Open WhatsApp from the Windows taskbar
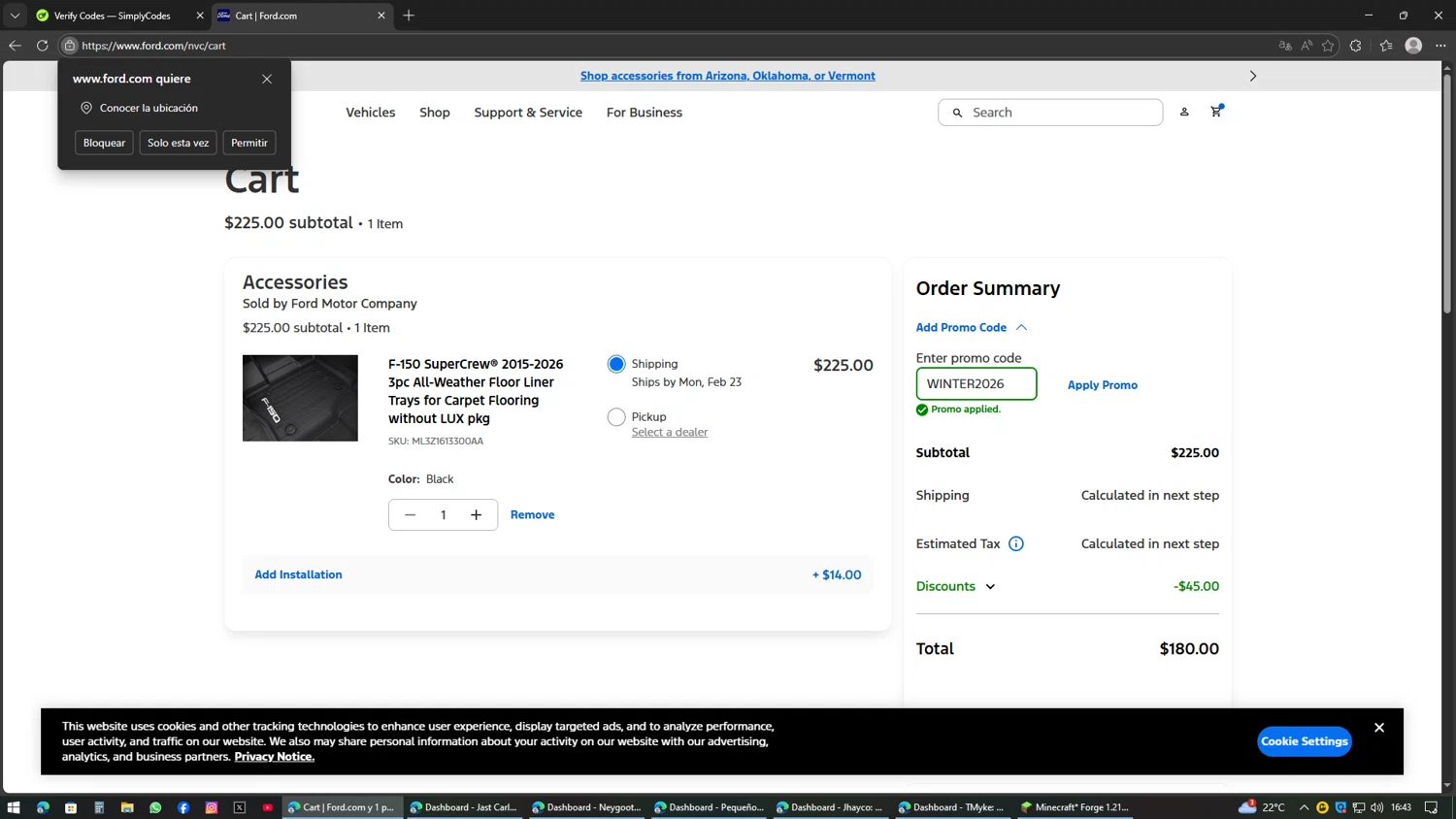 pos(155,807)
